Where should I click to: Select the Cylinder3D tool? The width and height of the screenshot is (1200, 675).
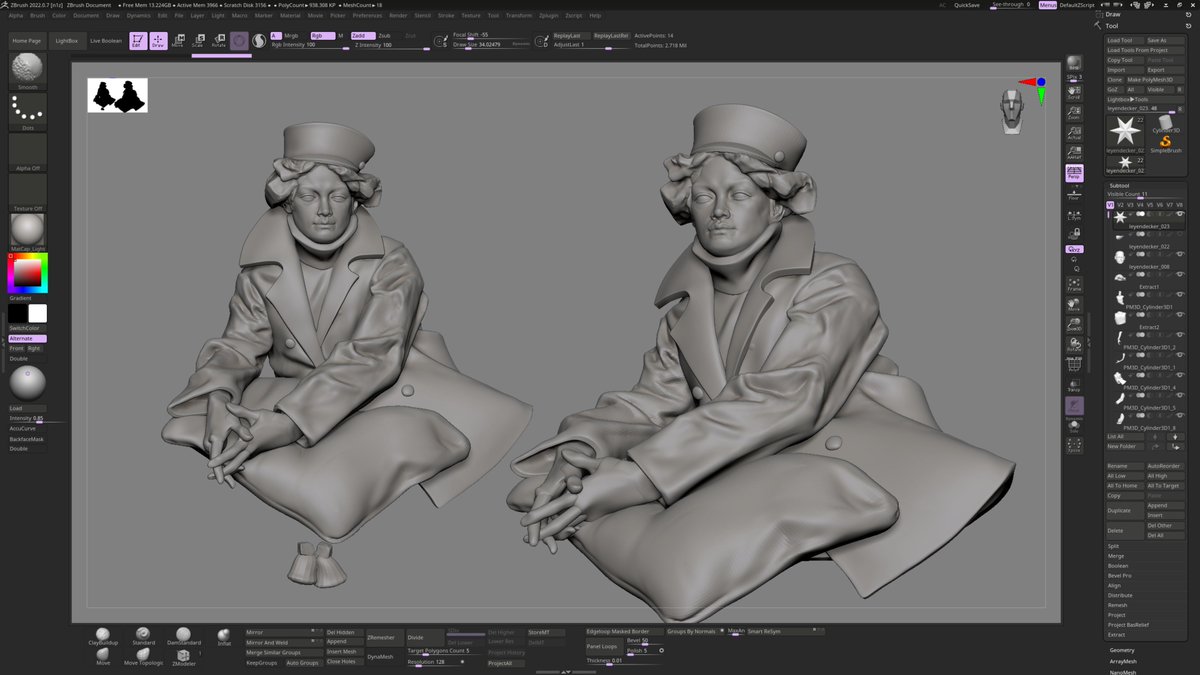pyautogui.click(x=1163, y=123)
